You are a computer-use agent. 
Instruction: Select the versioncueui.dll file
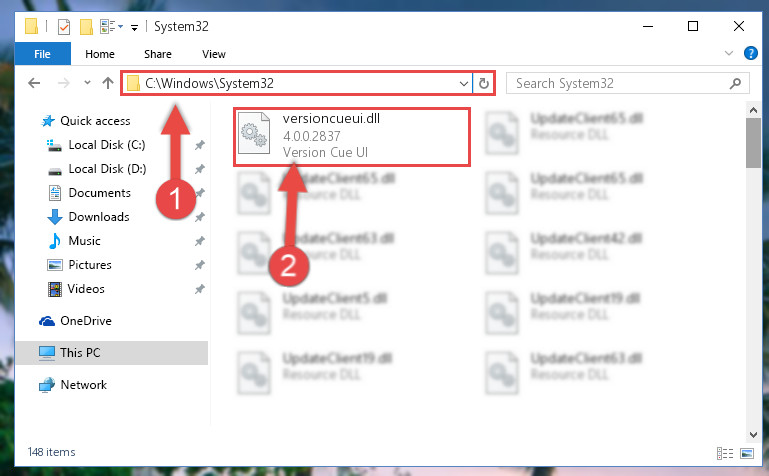click(x=351, y=136)
